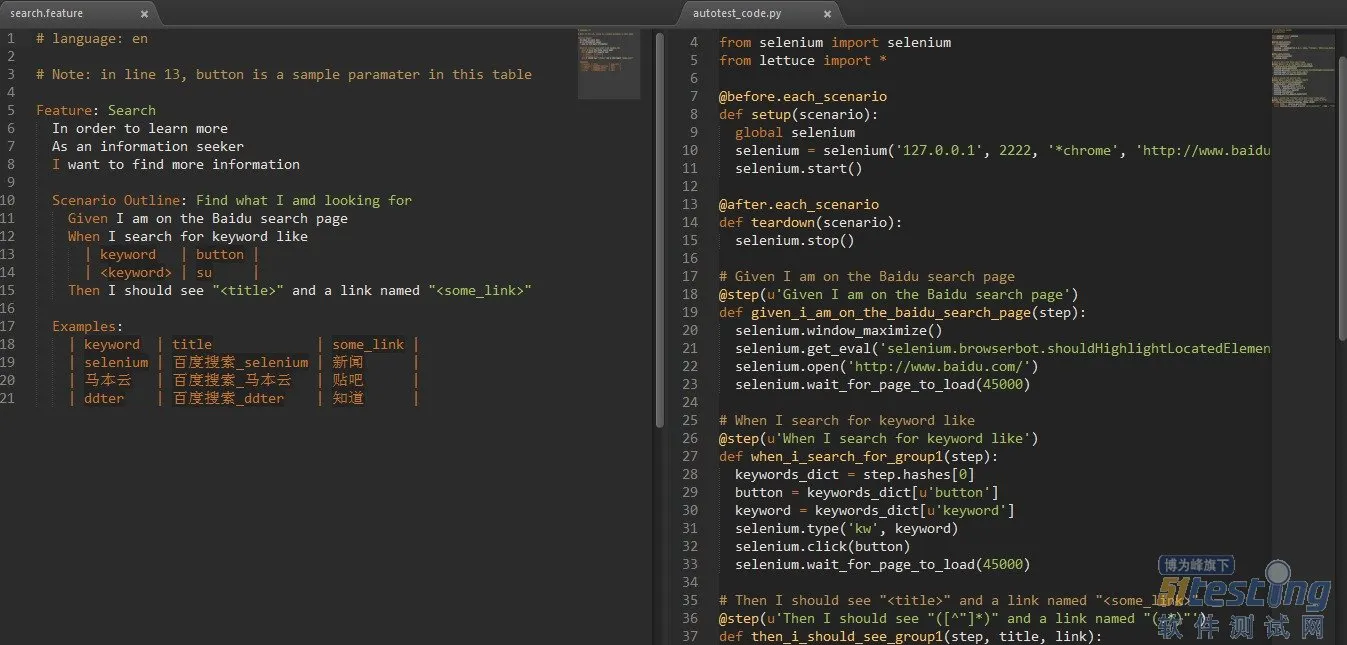Click wait_for_page_to_load(45000) on line 23
The height and width of the screenshot is (645, 1347).
883,384
